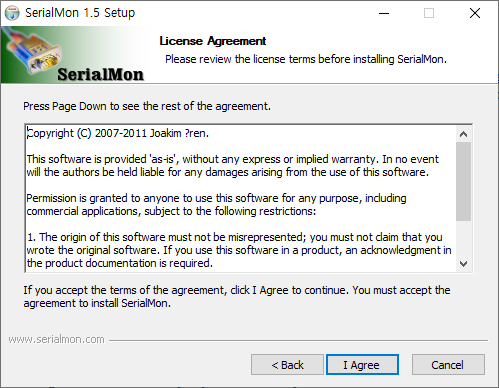499x388 pixels.
Task: Click the SerialMon setup title bar icon
Action: [x=12, y=13]
